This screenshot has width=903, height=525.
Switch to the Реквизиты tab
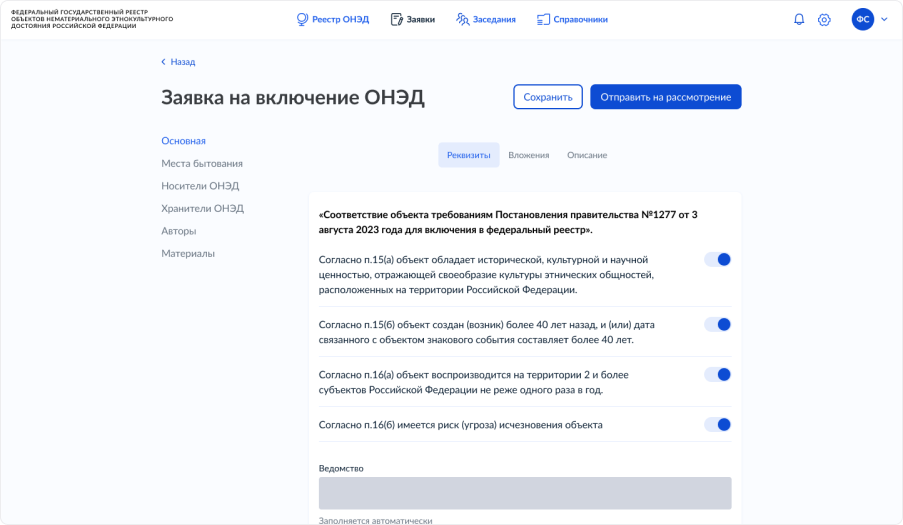click(469, 155)
